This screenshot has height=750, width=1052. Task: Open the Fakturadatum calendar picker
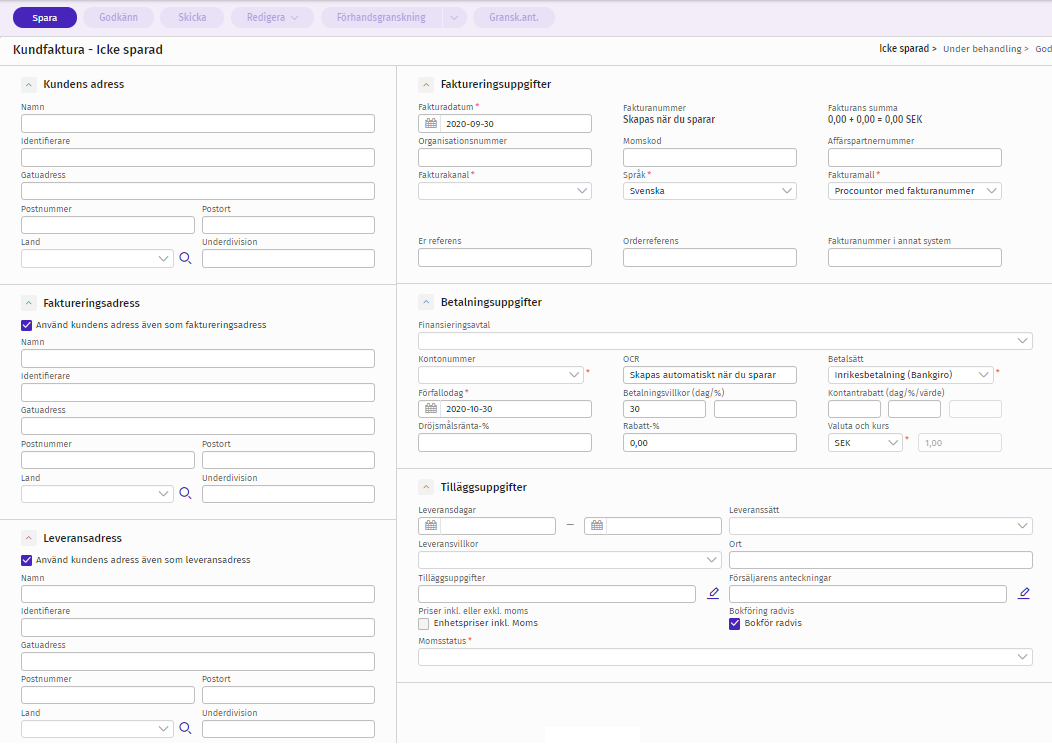pos(431,123)
